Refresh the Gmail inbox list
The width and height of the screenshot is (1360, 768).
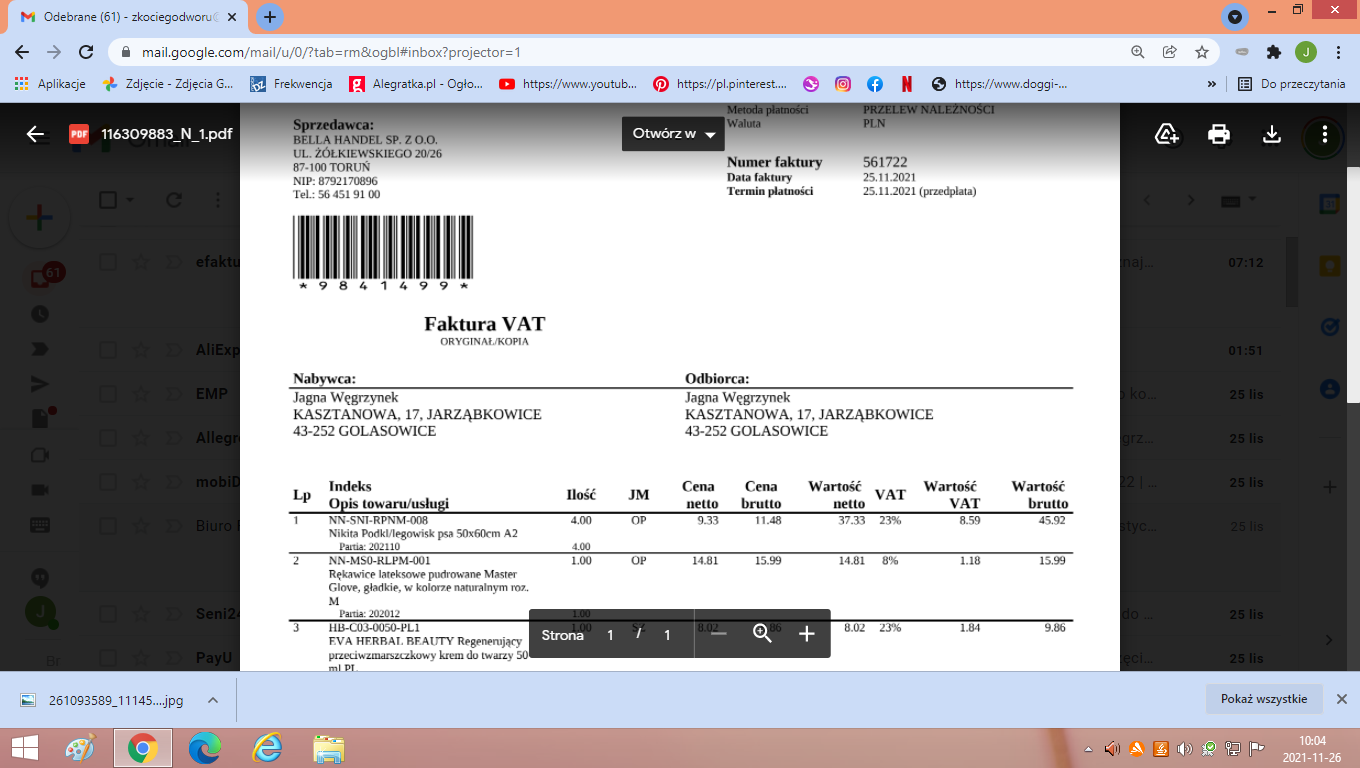pos(174,200)
